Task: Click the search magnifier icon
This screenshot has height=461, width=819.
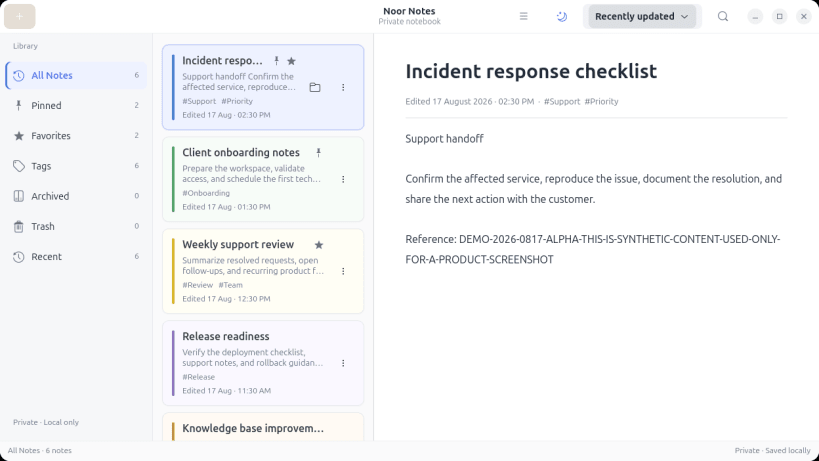Action: pos(723,17)
